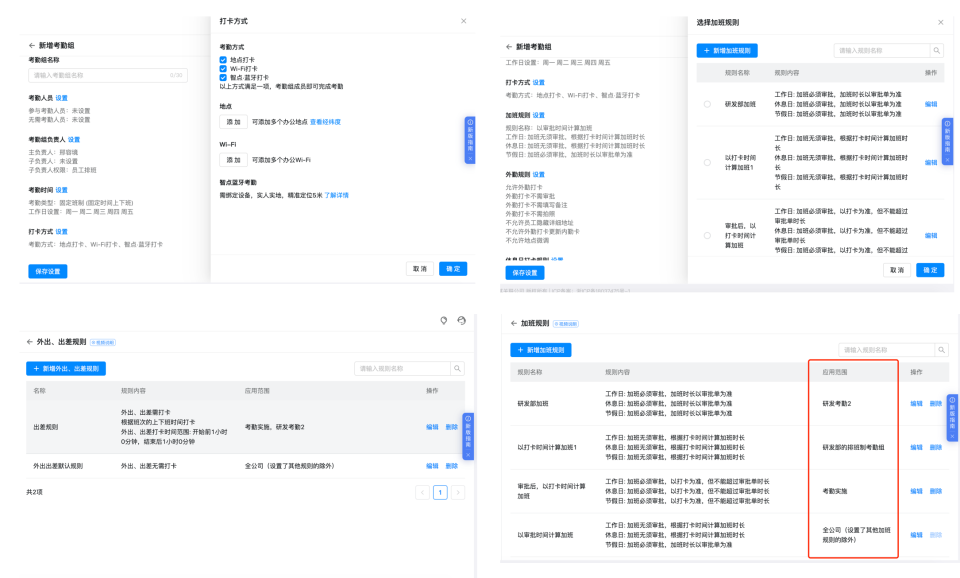Image resolution: width=960 pixels, height=578 pixels.
Task: Click 设置 link next to 考勤组负责人
Action: (74, 140)
